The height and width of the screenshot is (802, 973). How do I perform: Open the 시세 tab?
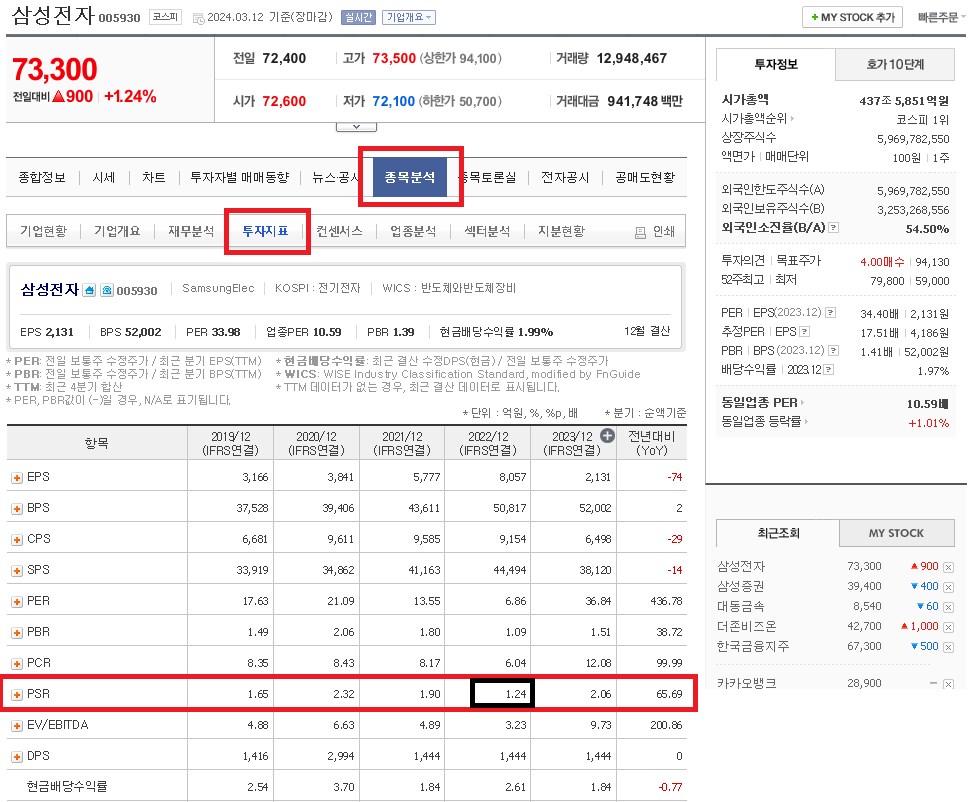point(104,178)
